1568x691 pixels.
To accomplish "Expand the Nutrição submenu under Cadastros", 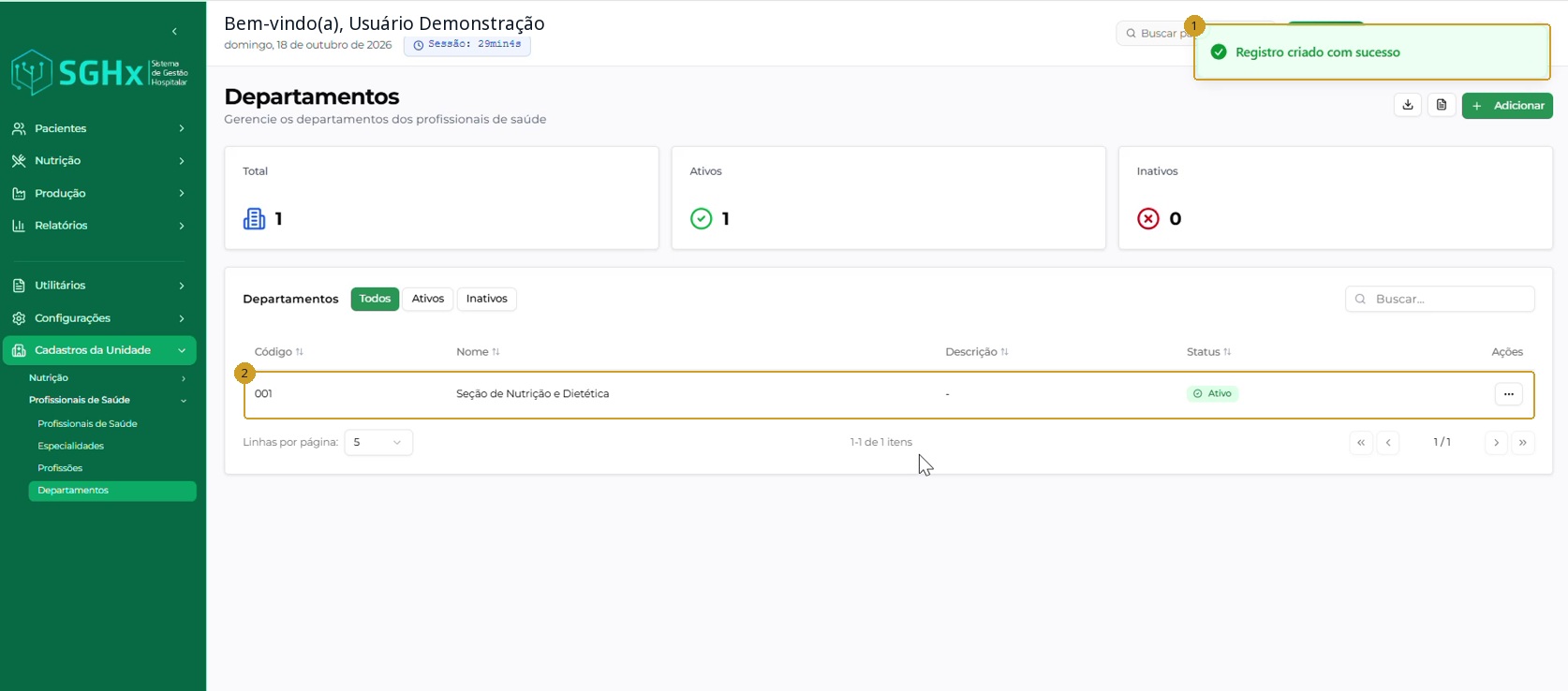I will [184, 378].
